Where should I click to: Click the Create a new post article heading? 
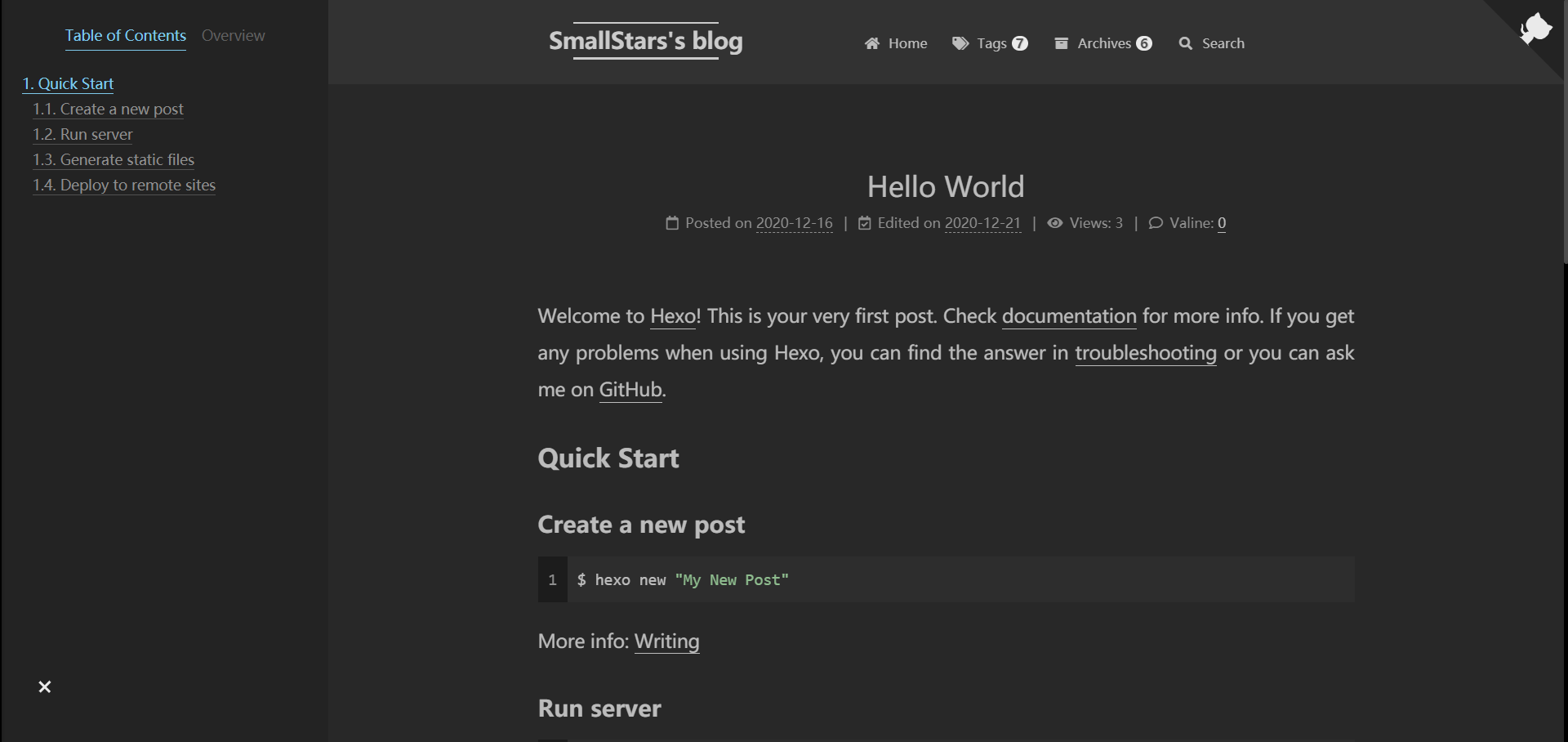click(x=641, y=525)
